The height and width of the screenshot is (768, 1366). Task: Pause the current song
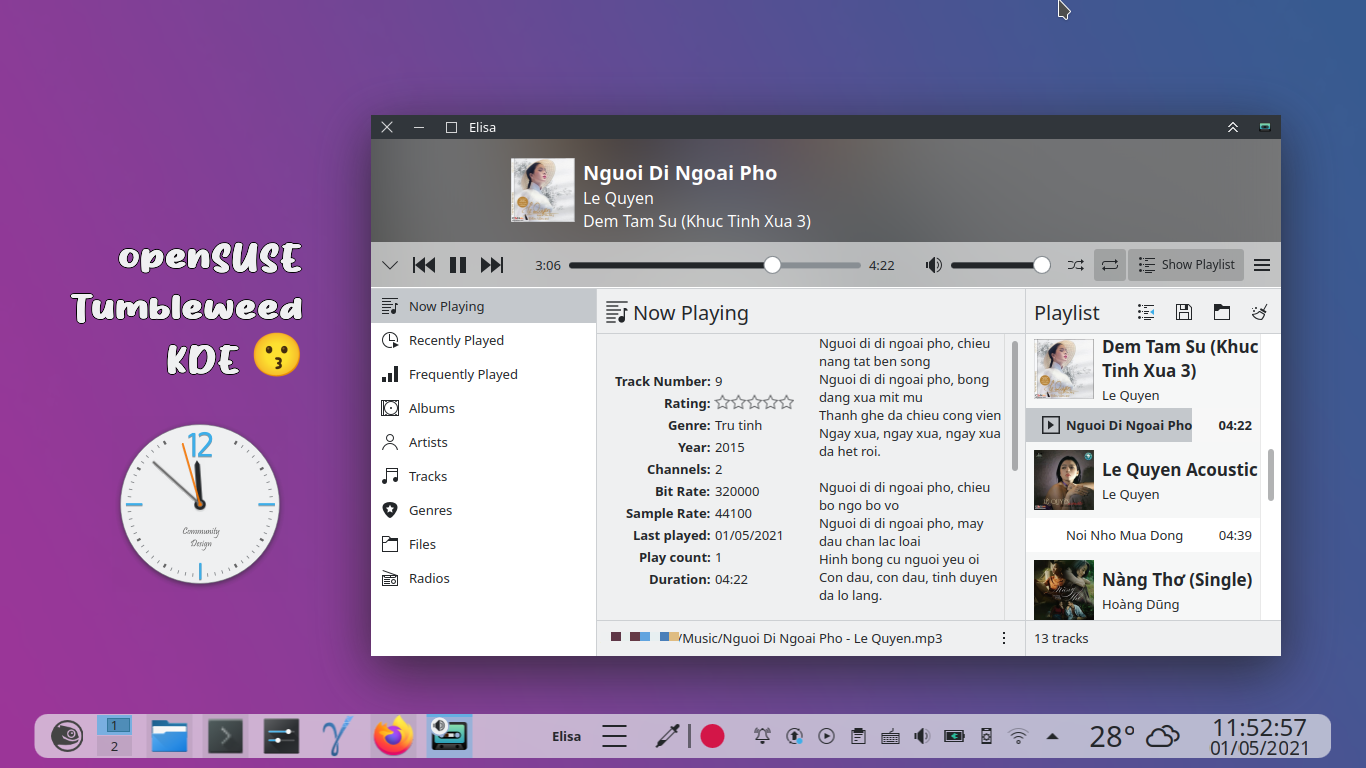(458, 265)
